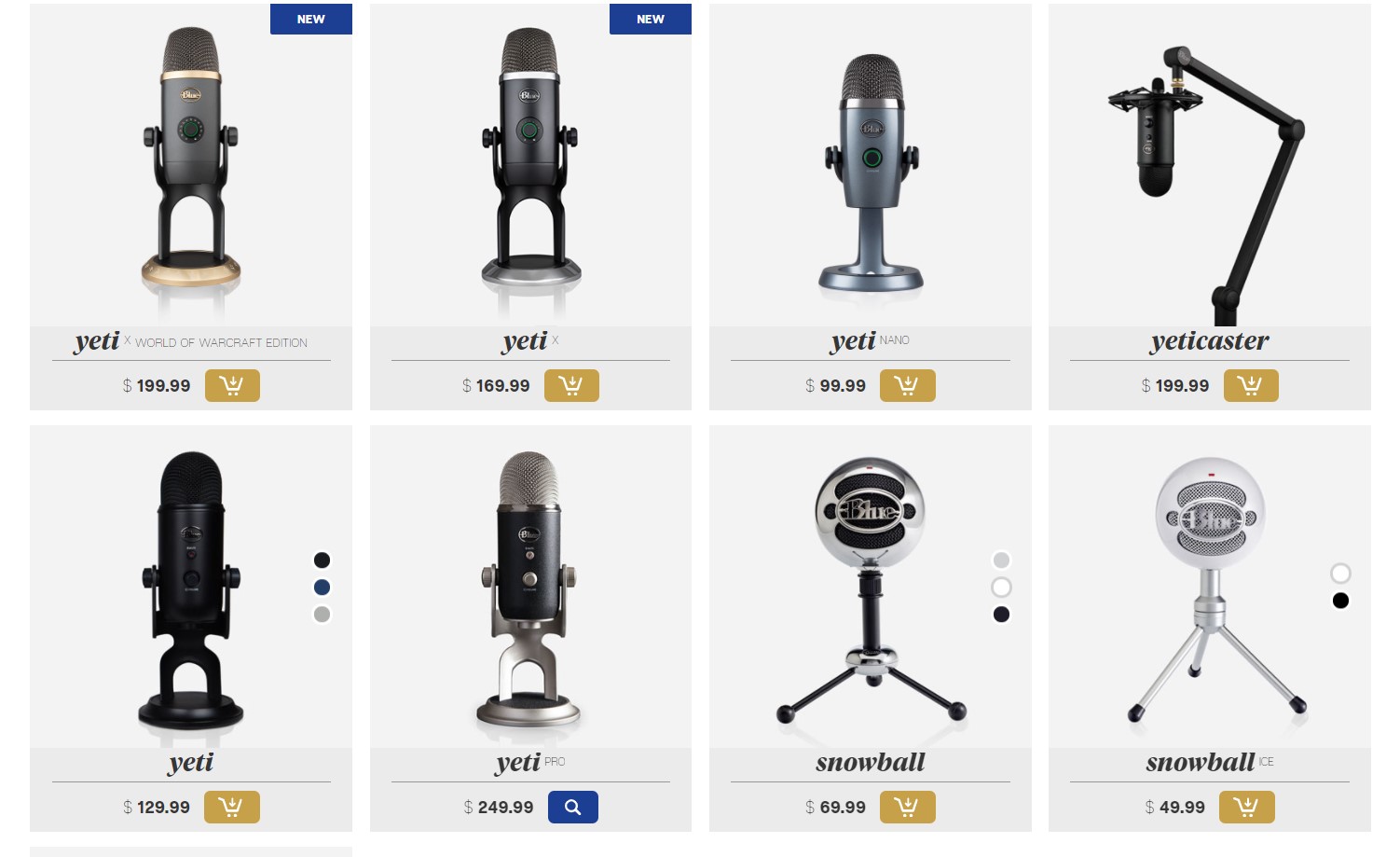Pick the white color option for Snowball
Viewport: 1400px width, 857px height.
point(1001,587)
